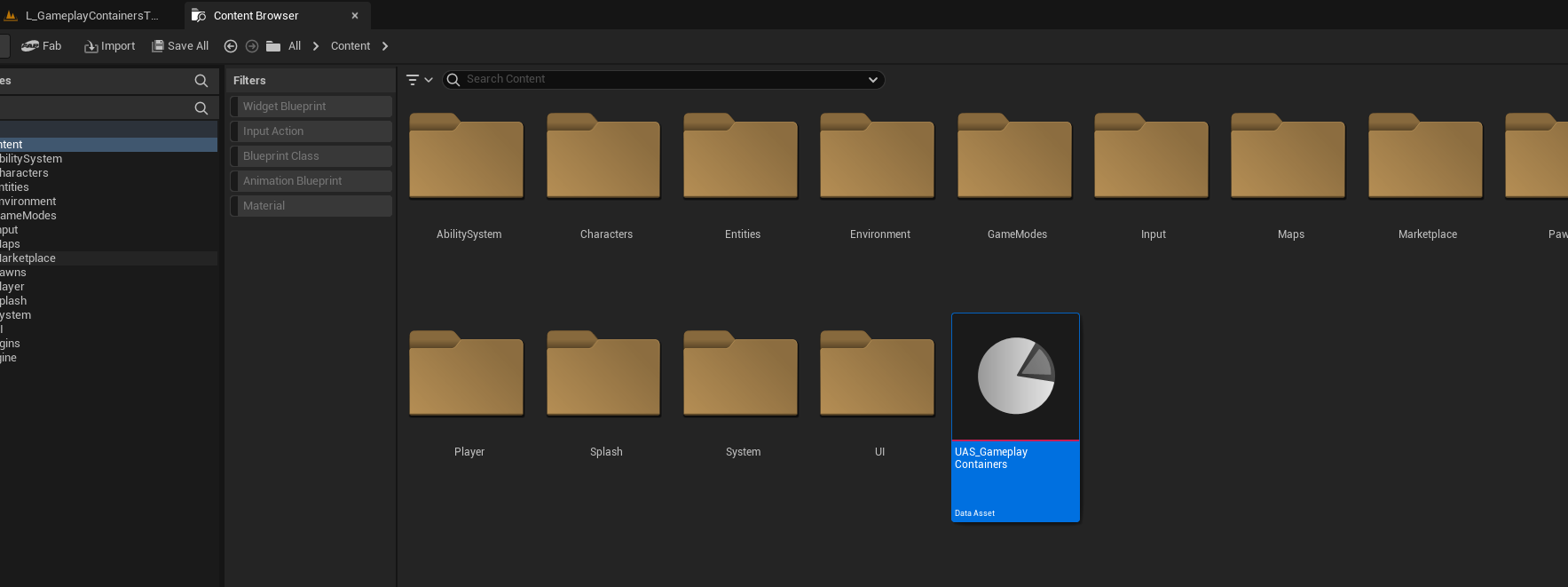1568x587 pixels.
Task: Click the AbilitySystem folder name label
Action: point(469,234)
